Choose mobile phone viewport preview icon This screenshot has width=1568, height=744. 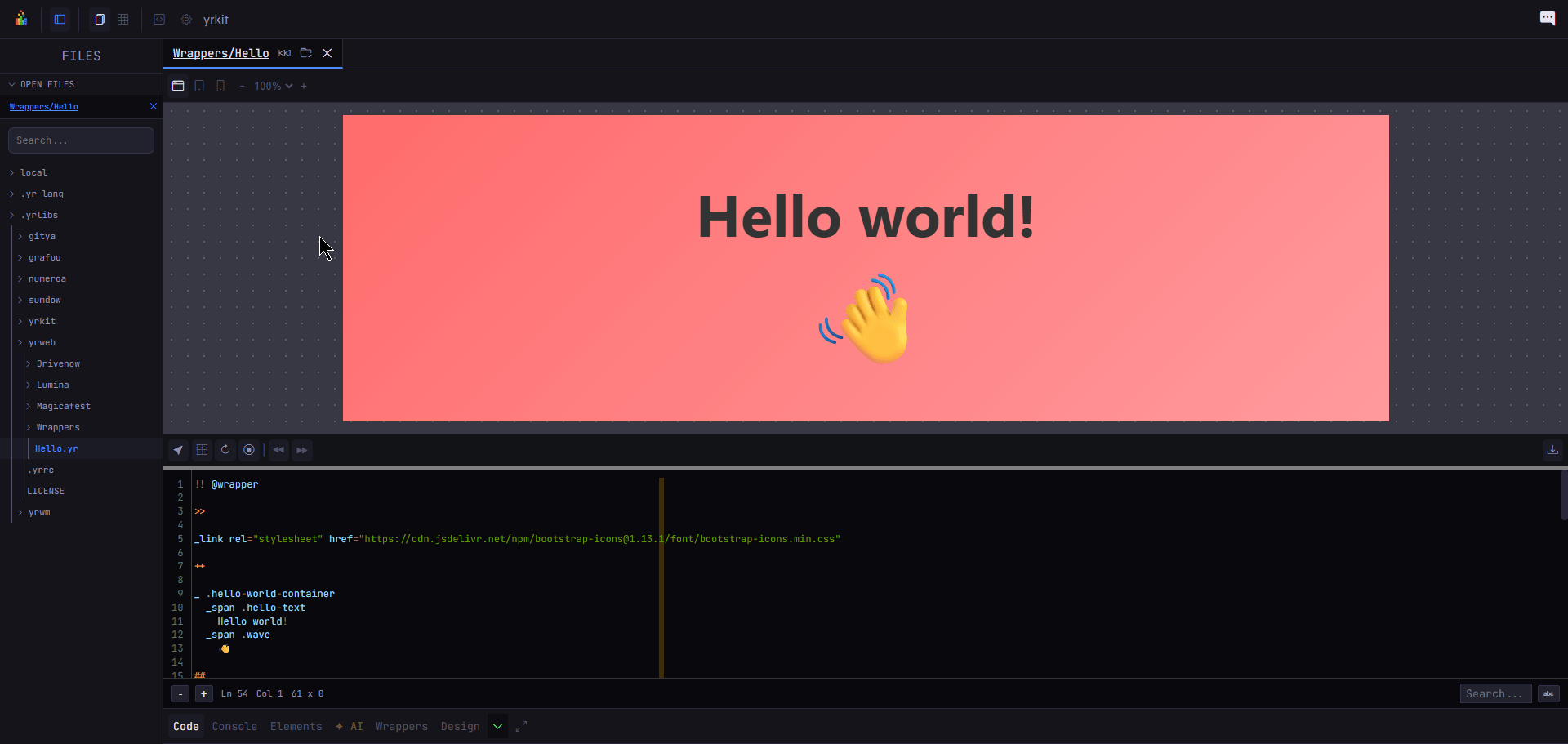(x=220, y=86)
